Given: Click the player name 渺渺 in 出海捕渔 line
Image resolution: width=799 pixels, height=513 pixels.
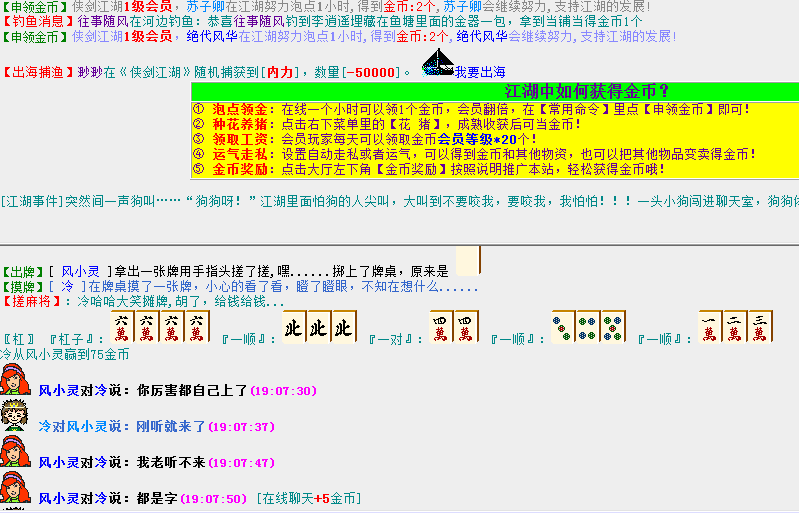Looking at the screenshot, I should pyautogui.click(x=90, y=72).
